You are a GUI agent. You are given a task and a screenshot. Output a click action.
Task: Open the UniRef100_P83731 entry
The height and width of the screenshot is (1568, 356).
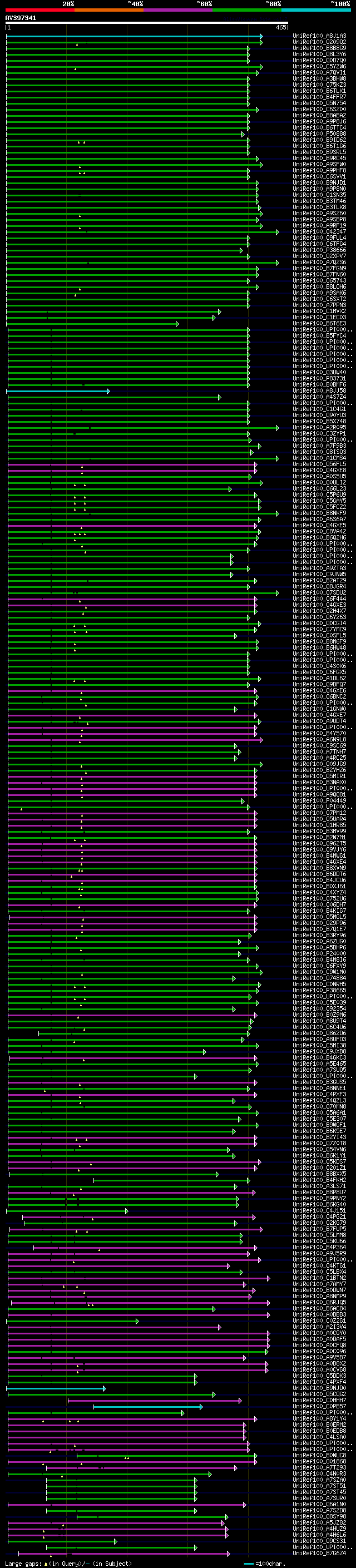[x=319, y=379]
